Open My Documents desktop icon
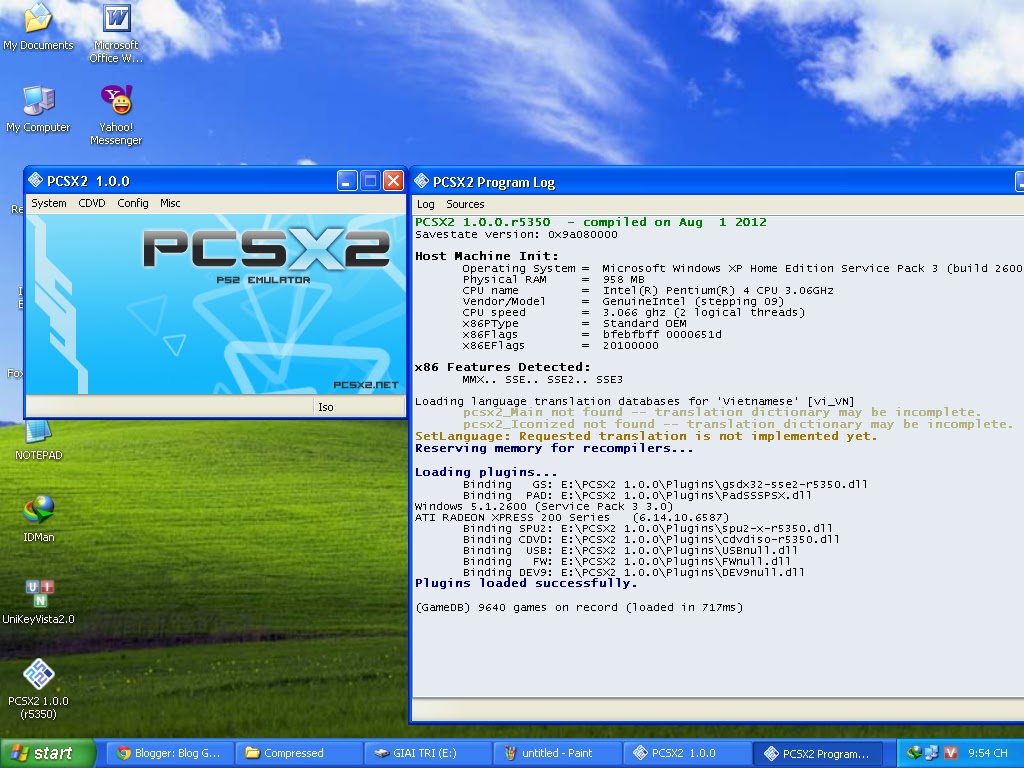The image size is (1024, 768). point(38,27)
